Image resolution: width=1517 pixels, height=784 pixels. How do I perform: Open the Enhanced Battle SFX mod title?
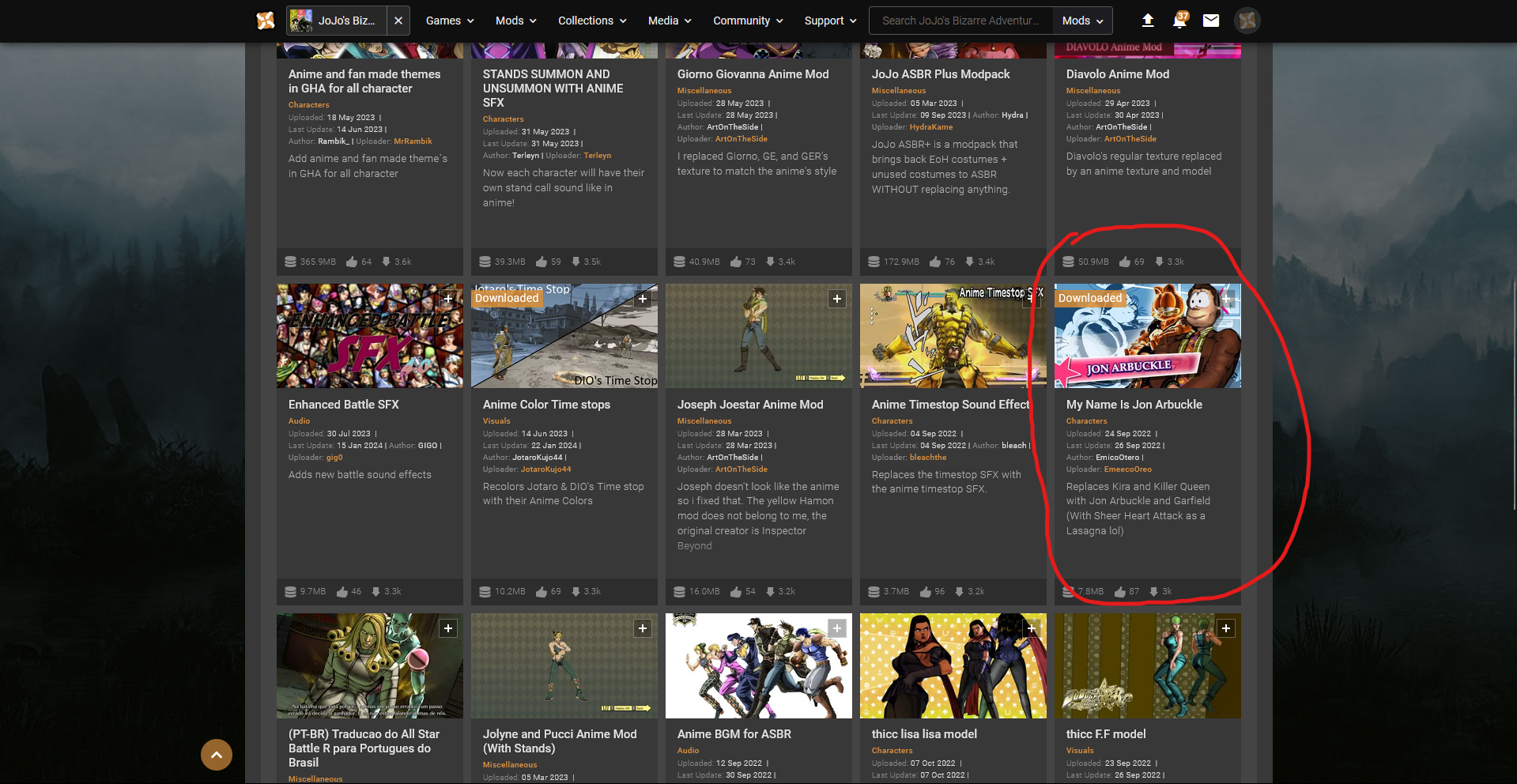click(344, 405)
